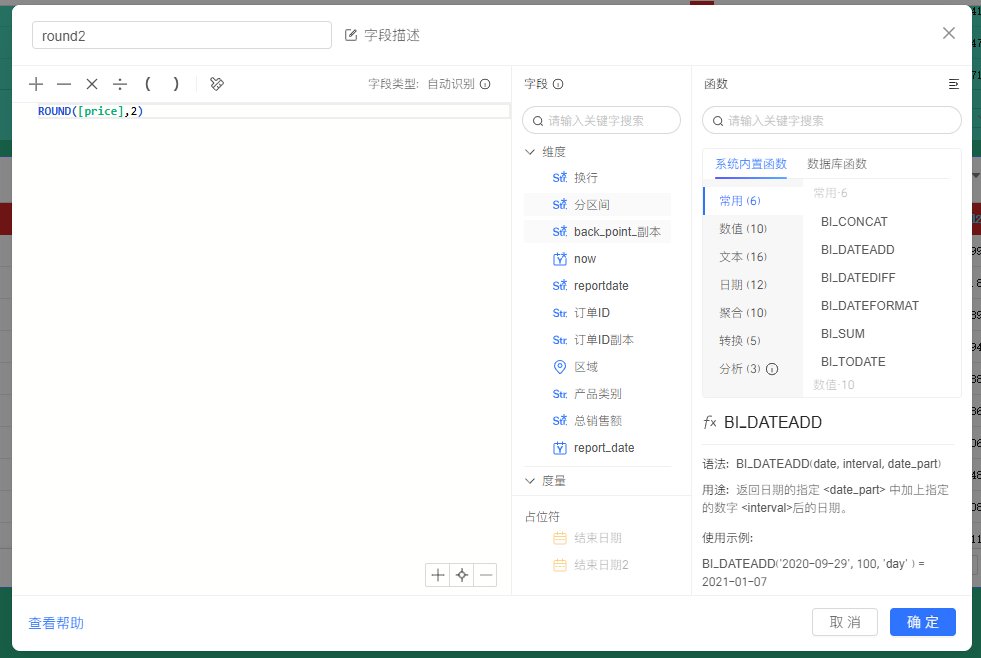
Task: Zoom in editor with bottom plus button
Action: 438,575
